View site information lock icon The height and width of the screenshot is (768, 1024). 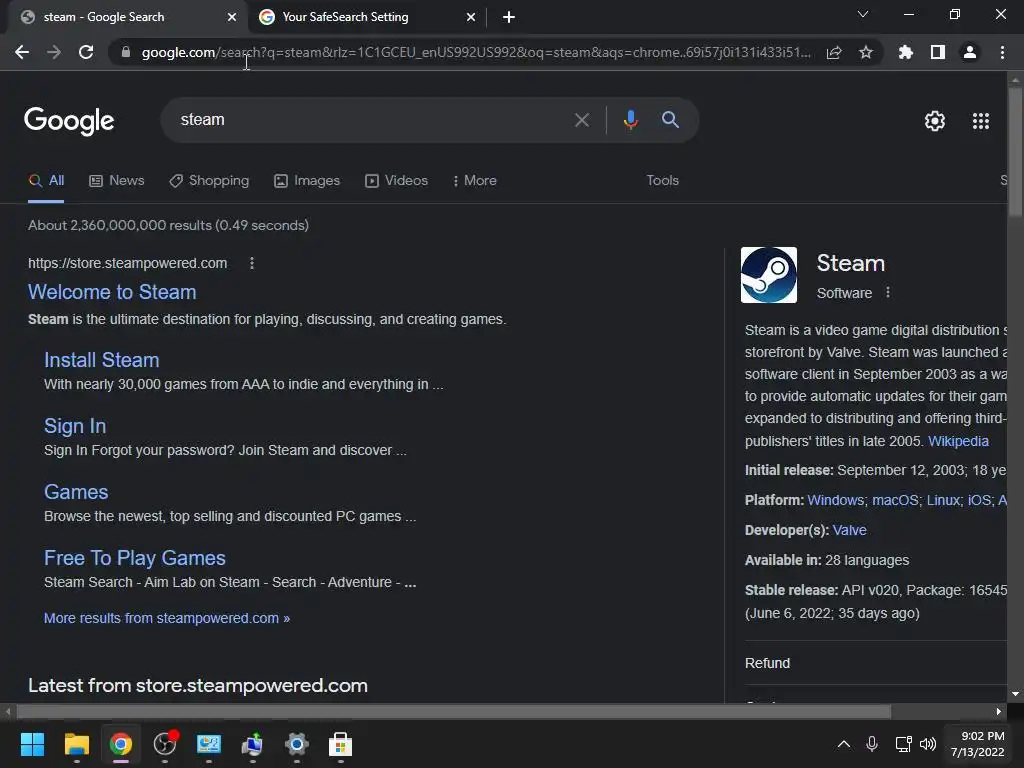[126, 52]
